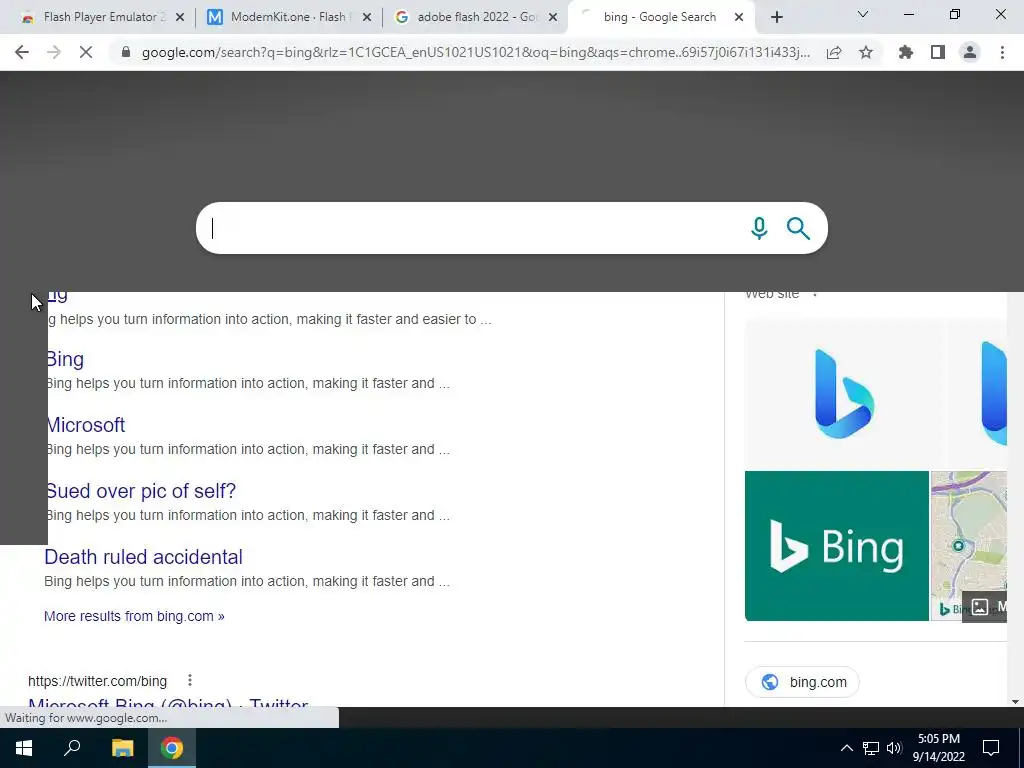The width and height of the screenshot is (1024, 768).
Task: Close the ModernKit.one tab
Action: point(367,18)
